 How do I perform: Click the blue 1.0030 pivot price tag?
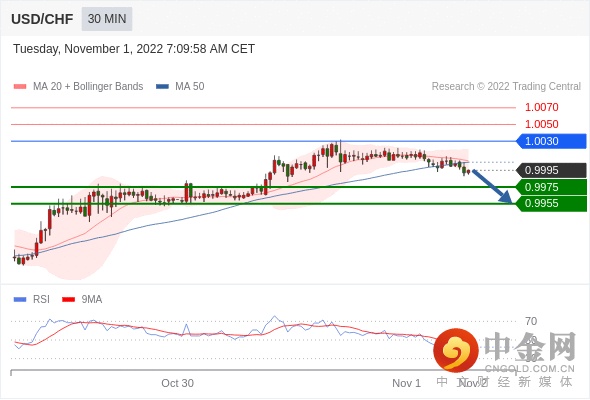(x=551, y=141)
